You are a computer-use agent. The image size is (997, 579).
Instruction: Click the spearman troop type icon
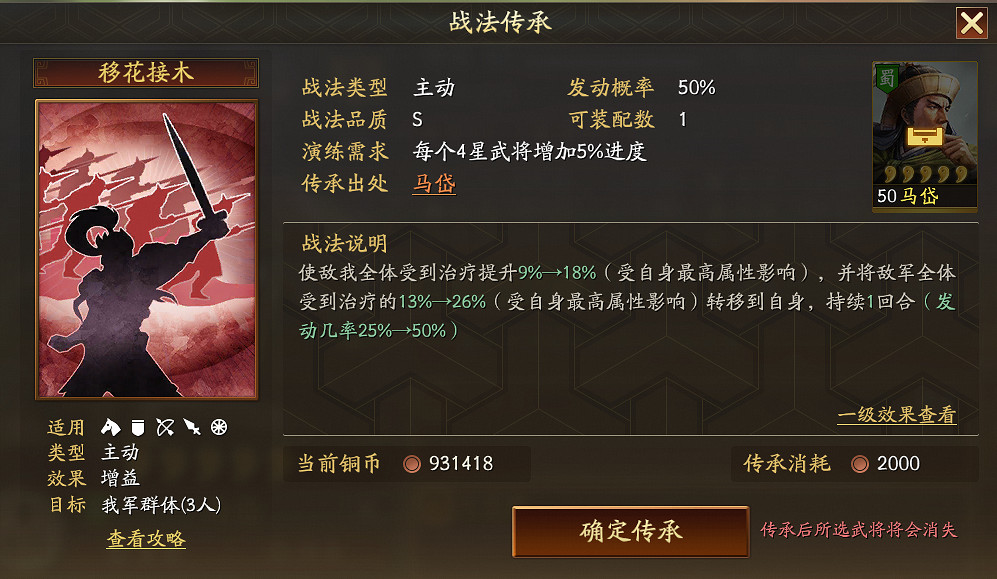192,427
